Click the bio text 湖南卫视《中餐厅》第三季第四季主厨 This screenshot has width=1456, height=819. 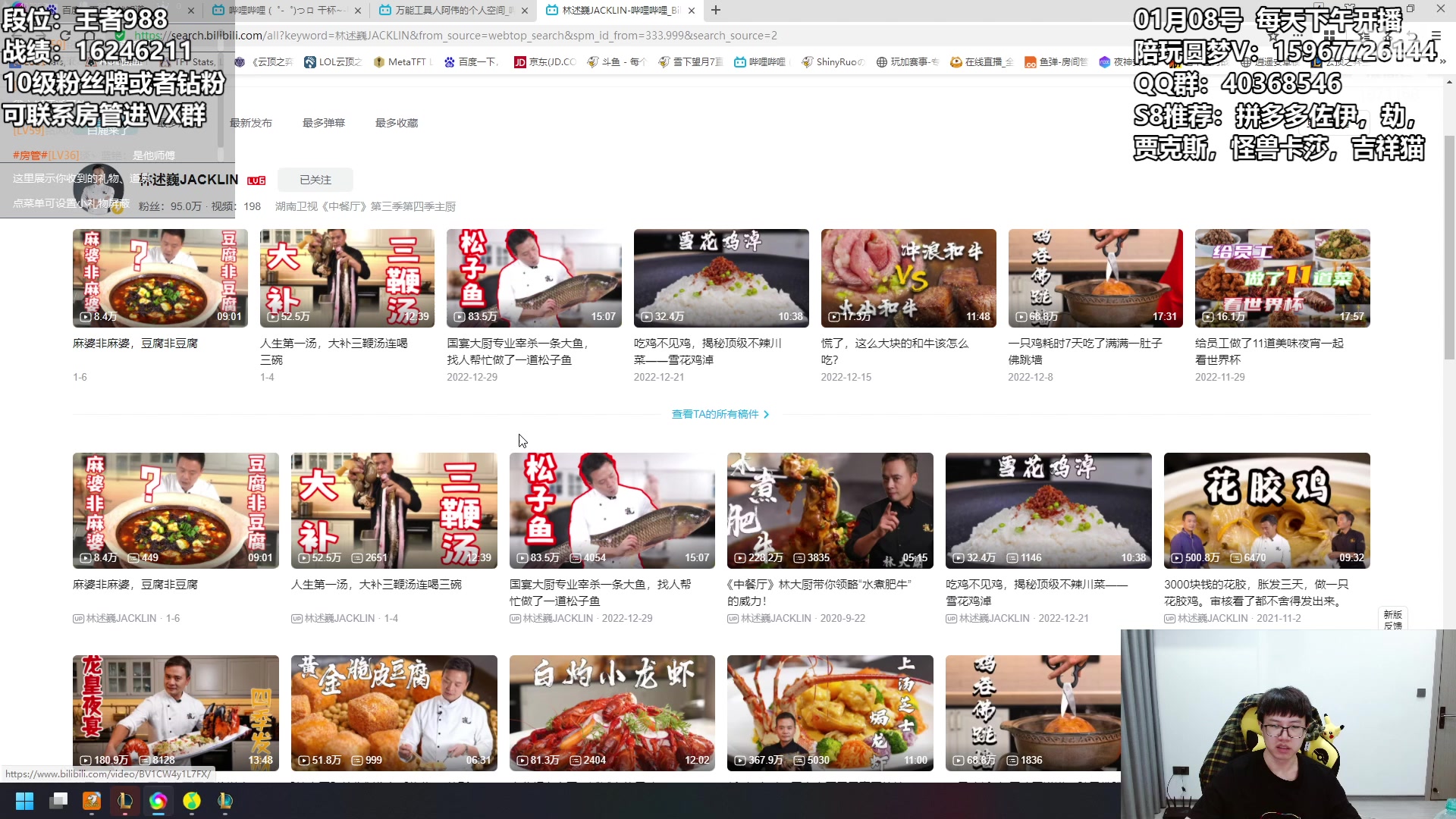pyautogui.click(x=366, y=206)
